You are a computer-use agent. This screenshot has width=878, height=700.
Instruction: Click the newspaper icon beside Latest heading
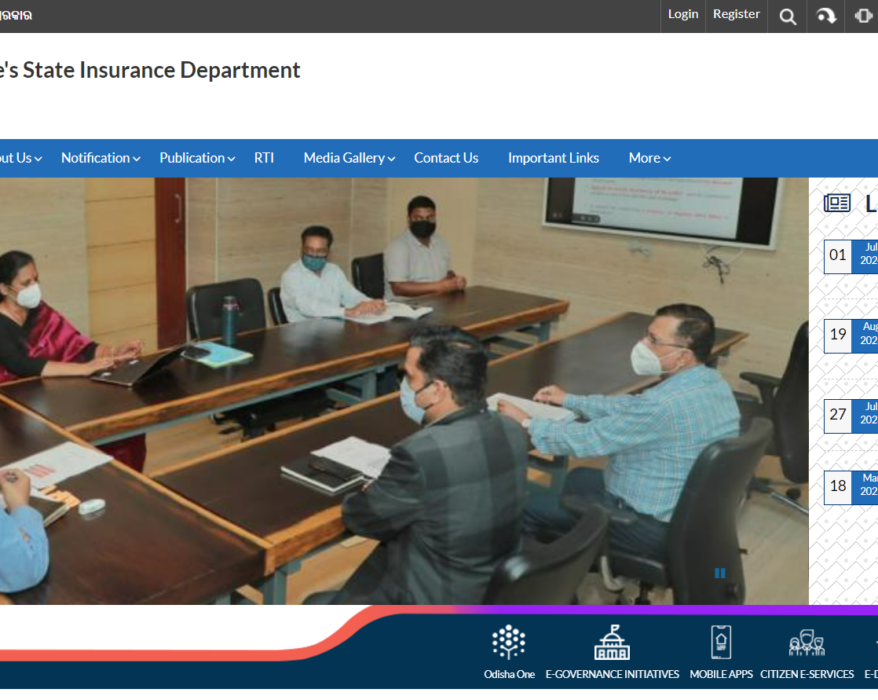(837, 204)
